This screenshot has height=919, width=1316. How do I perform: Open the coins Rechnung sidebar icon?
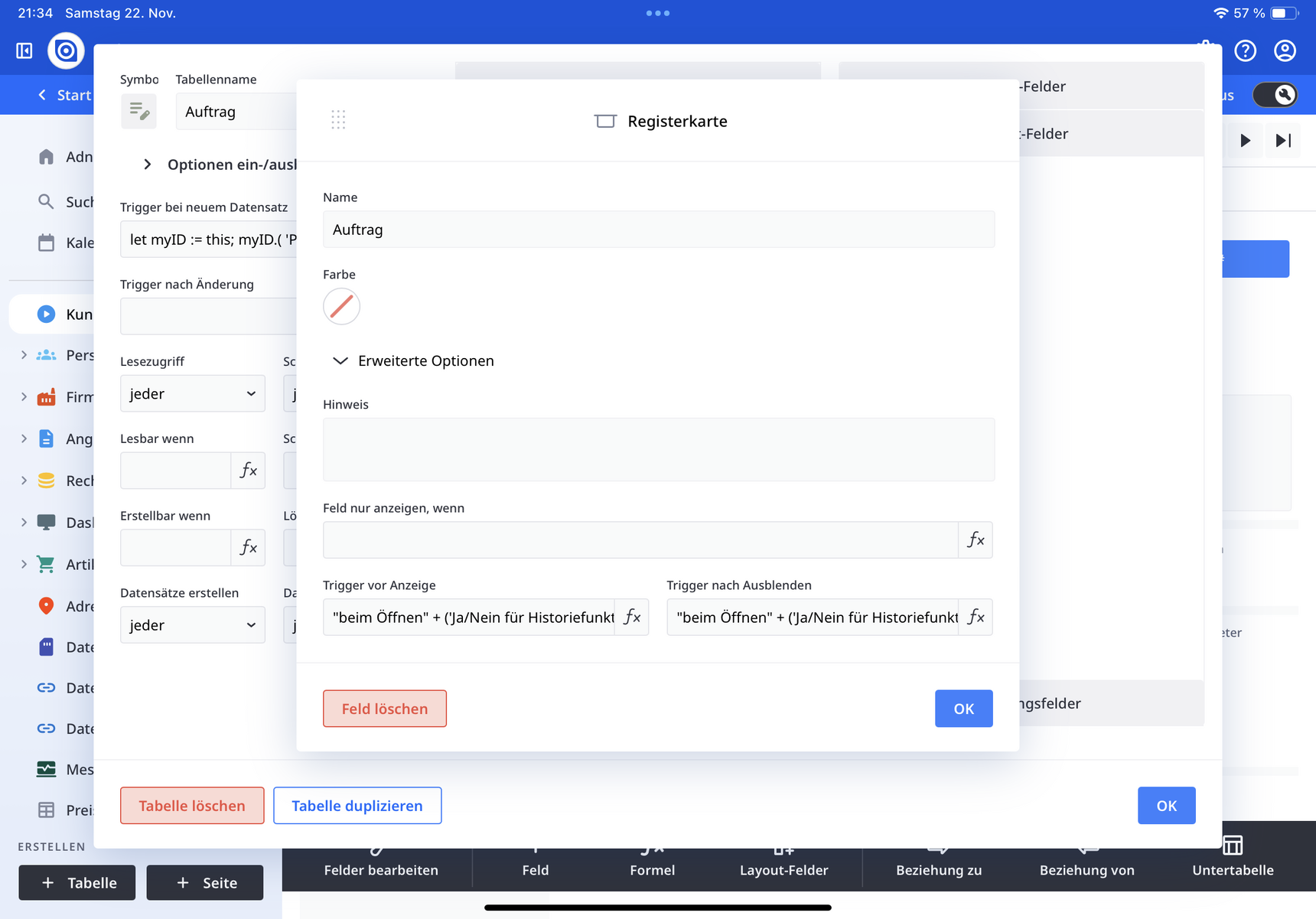[47, 481]
